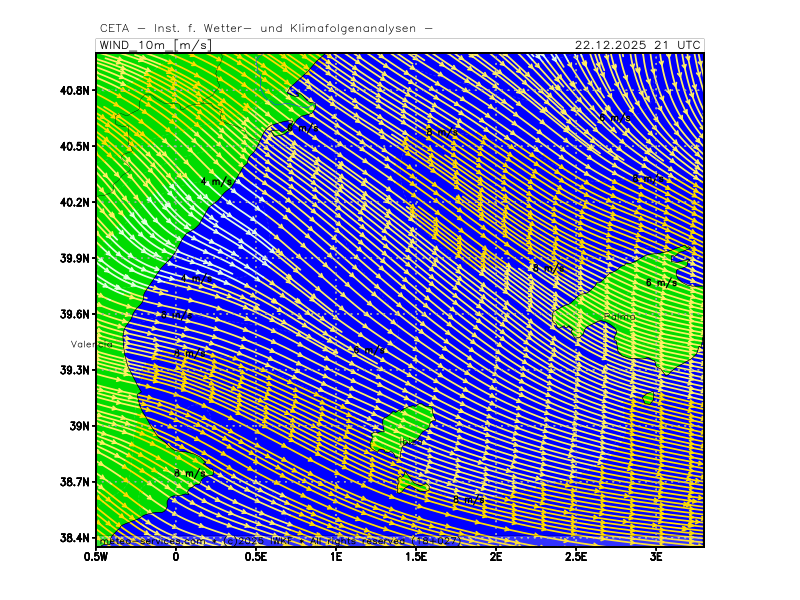Click the 6 m/s label on Mallorca
The image size is (800, 600).
coord(661,283)
